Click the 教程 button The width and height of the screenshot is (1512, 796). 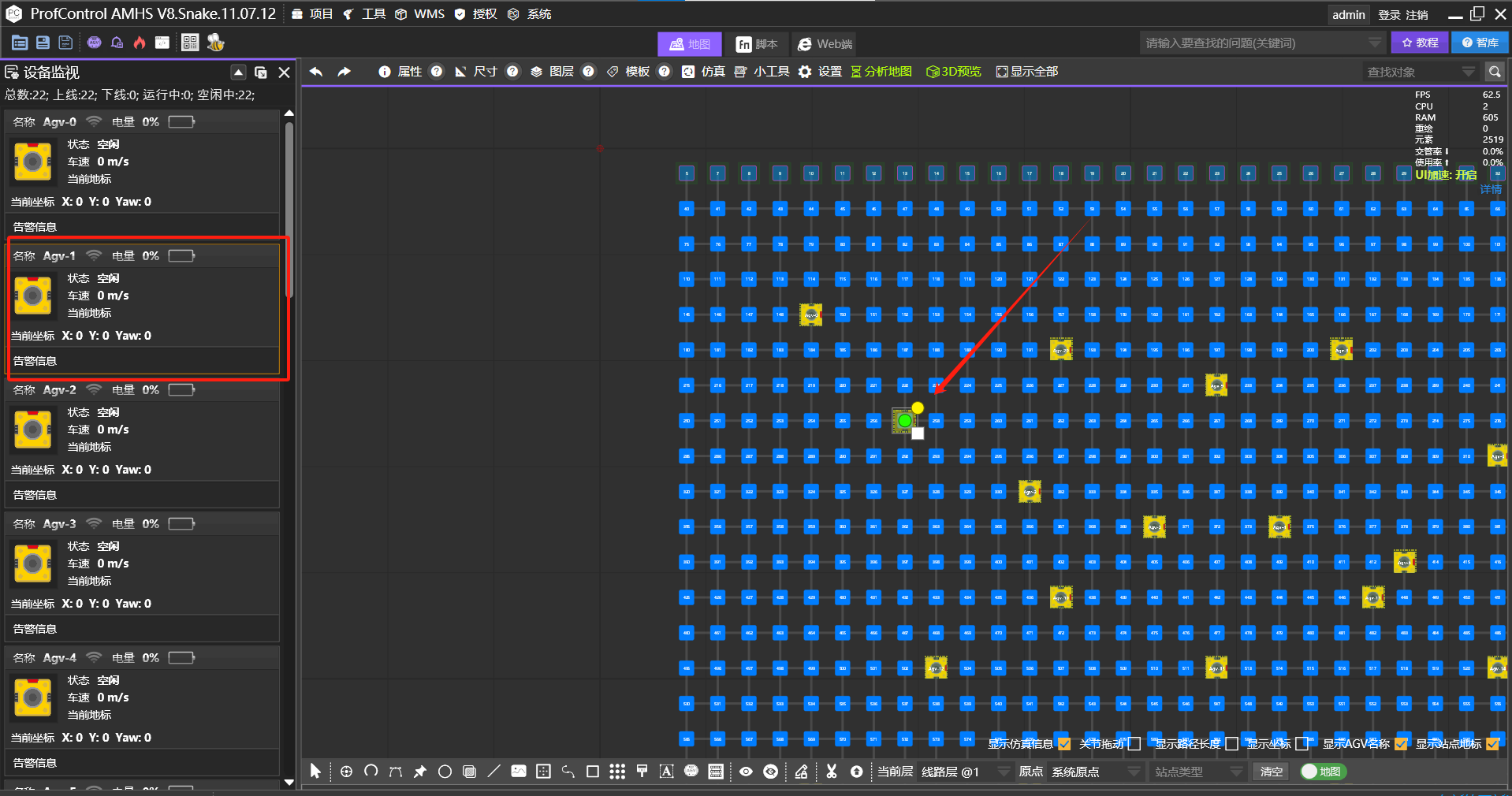pyautogui.click(x=1420, y=43)
